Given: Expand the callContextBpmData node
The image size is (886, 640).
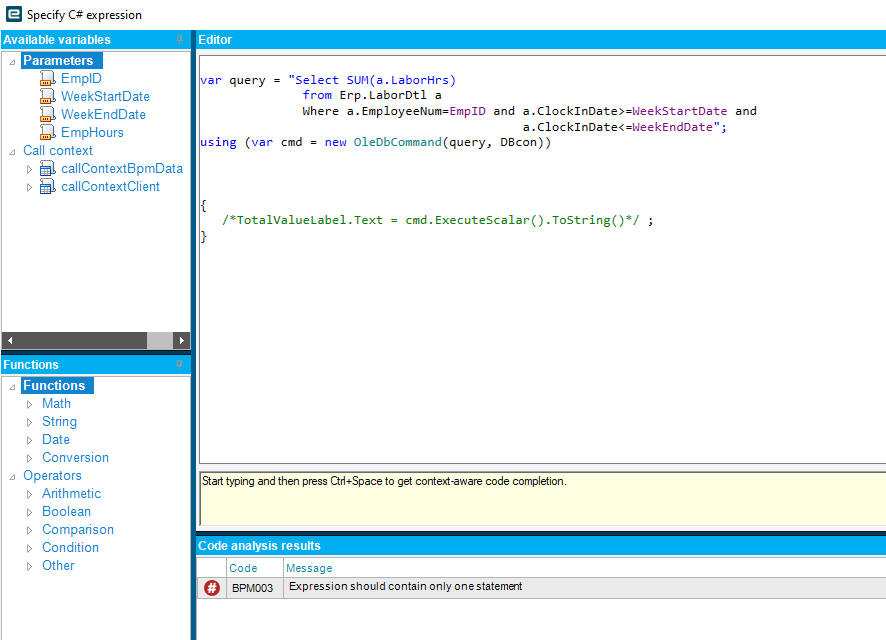Looking at the screenshot, I should point(29,169).
